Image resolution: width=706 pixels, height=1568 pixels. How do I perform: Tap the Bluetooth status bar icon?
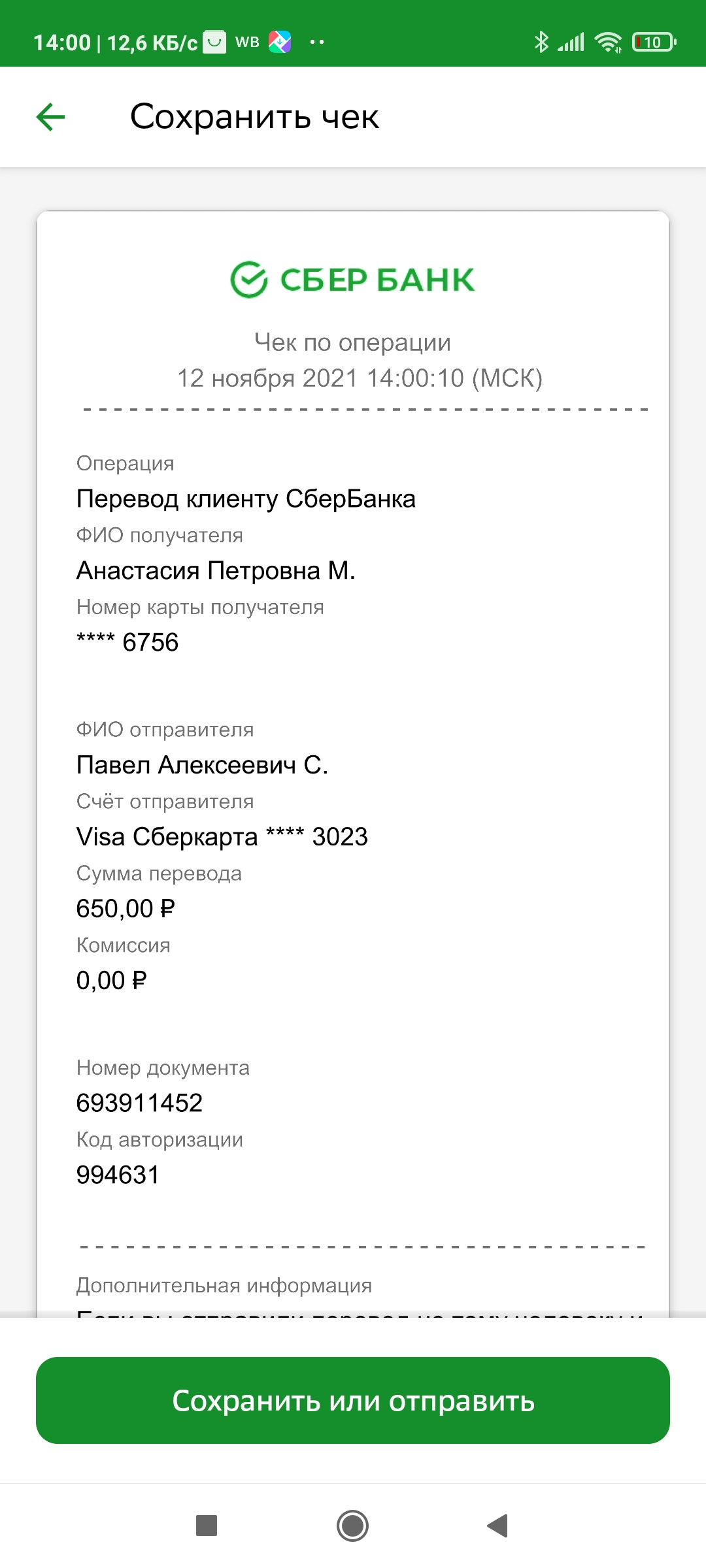[x=541, y=42]
